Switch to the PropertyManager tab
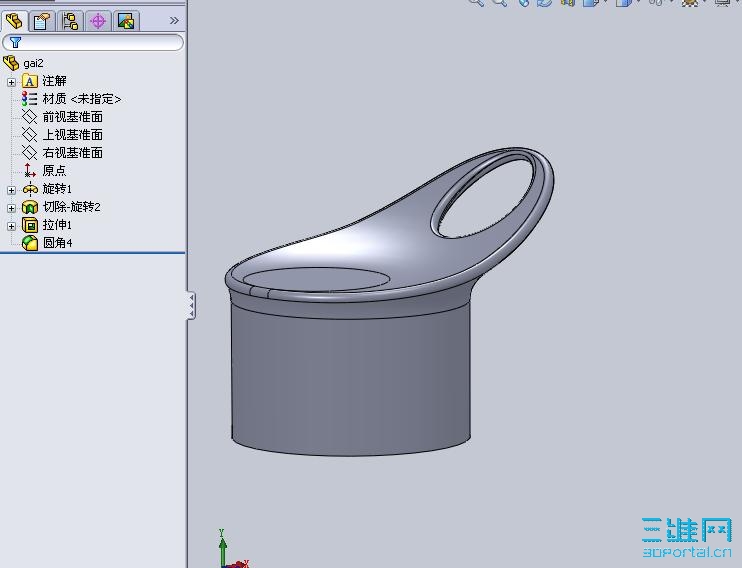This screenshot has height=568, width=742. coord(42,21)
